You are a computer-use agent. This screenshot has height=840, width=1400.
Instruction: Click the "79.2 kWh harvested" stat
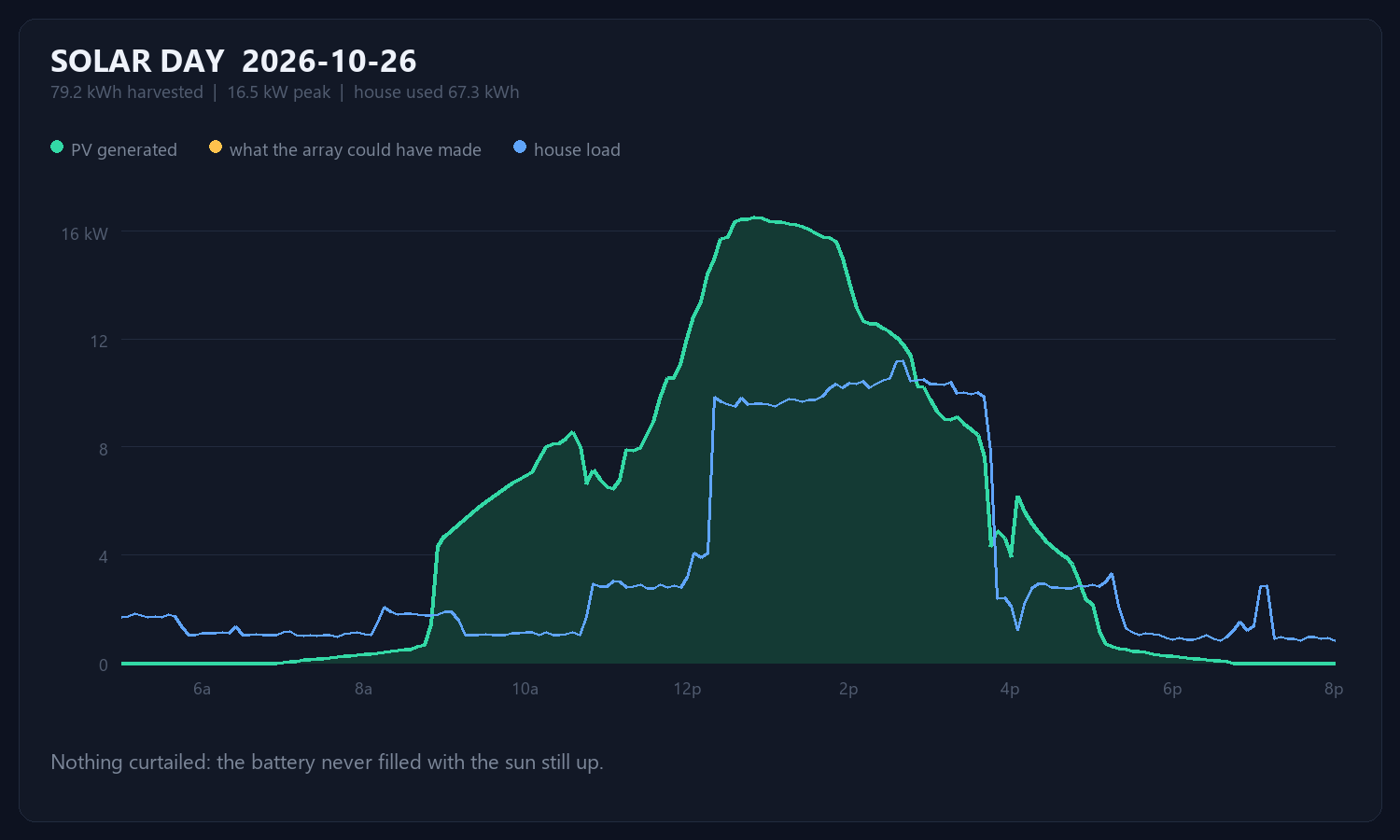pos(127,92)
